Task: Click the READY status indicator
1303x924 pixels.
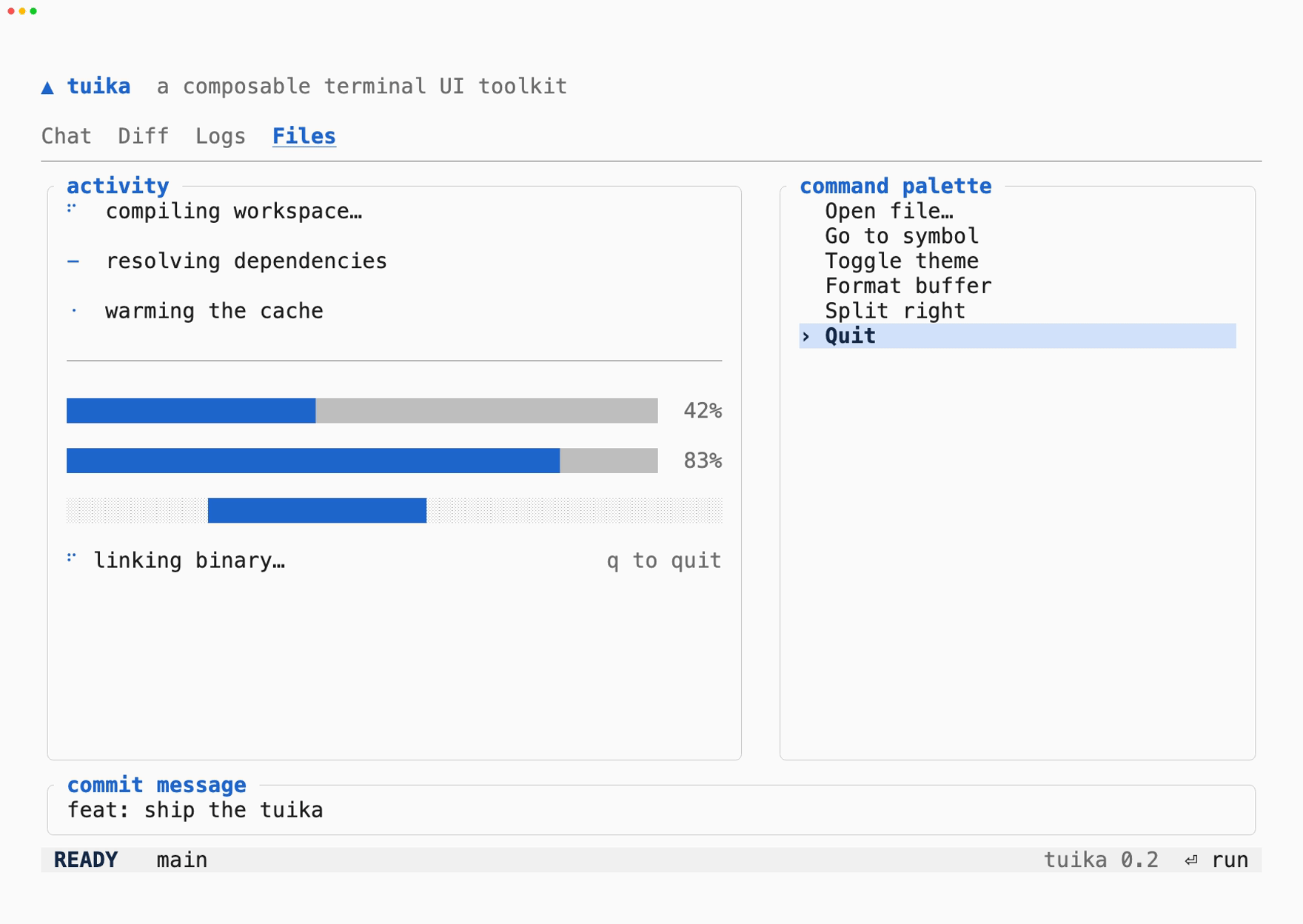Action: click(x=86, y=860)
